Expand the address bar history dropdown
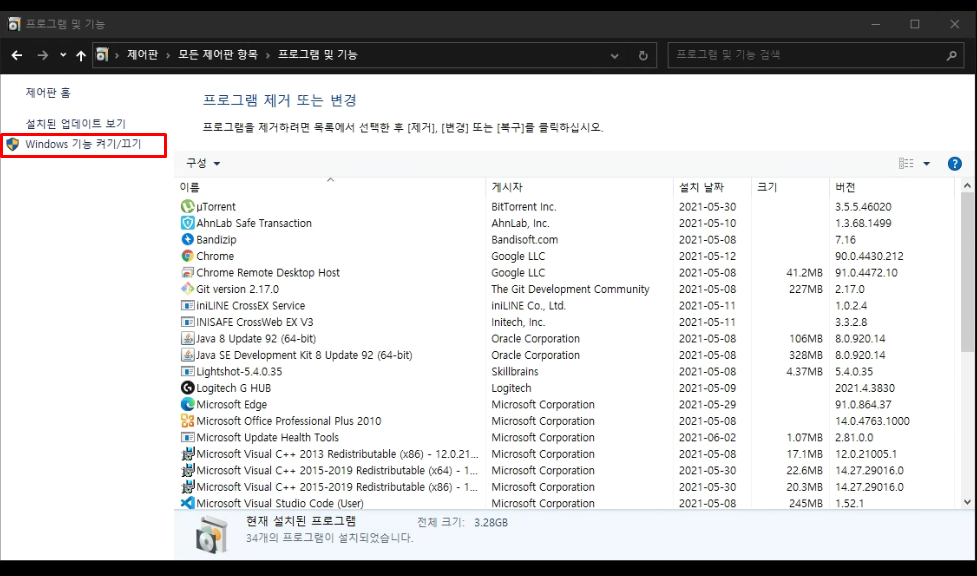Image resolution: width=977 pixels, height=576 pixels. 614,55
